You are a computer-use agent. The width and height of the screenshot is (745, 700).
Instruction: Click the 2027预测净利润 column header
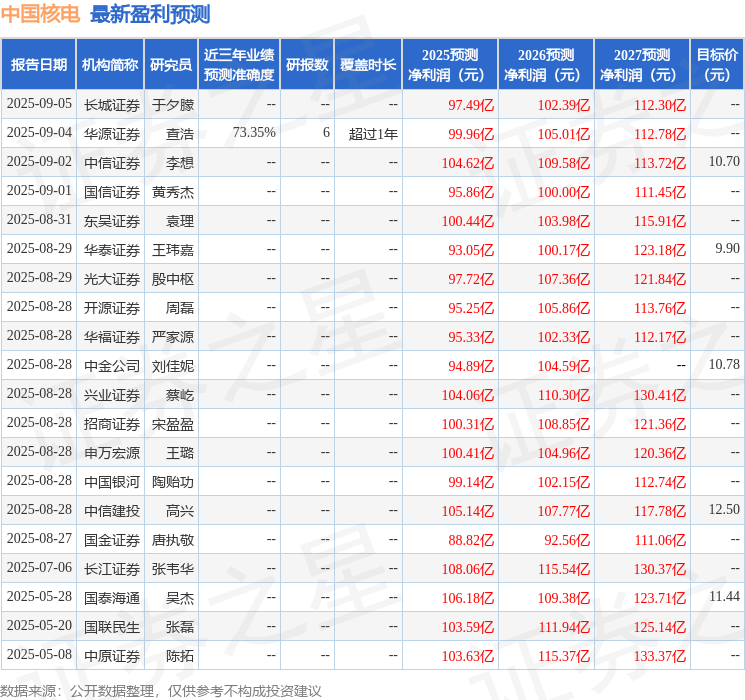tap(642, 65)
